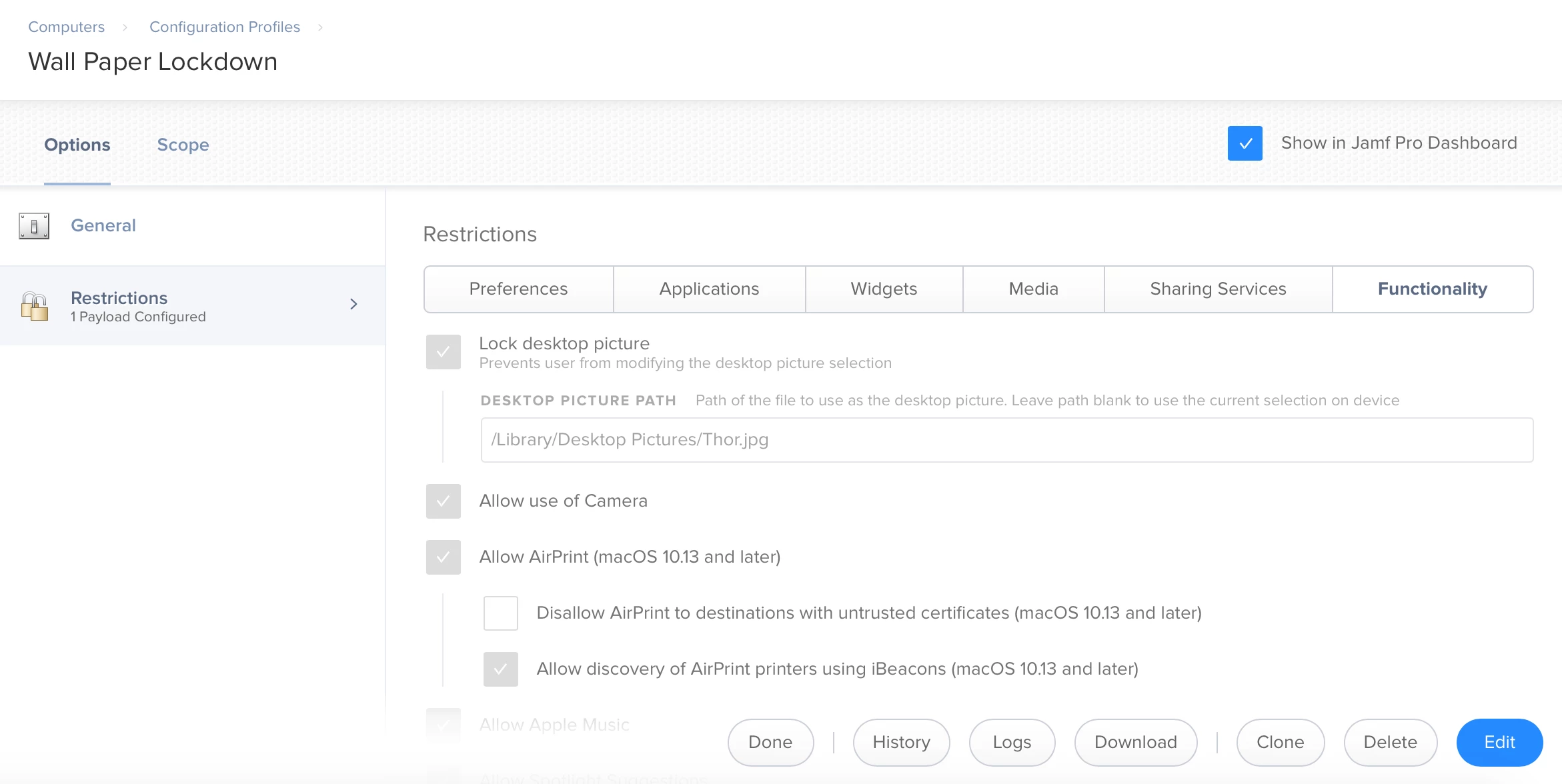1562x784 pixels.
Task: Click the 1 Payload Configured text
Action: [138, 317]
